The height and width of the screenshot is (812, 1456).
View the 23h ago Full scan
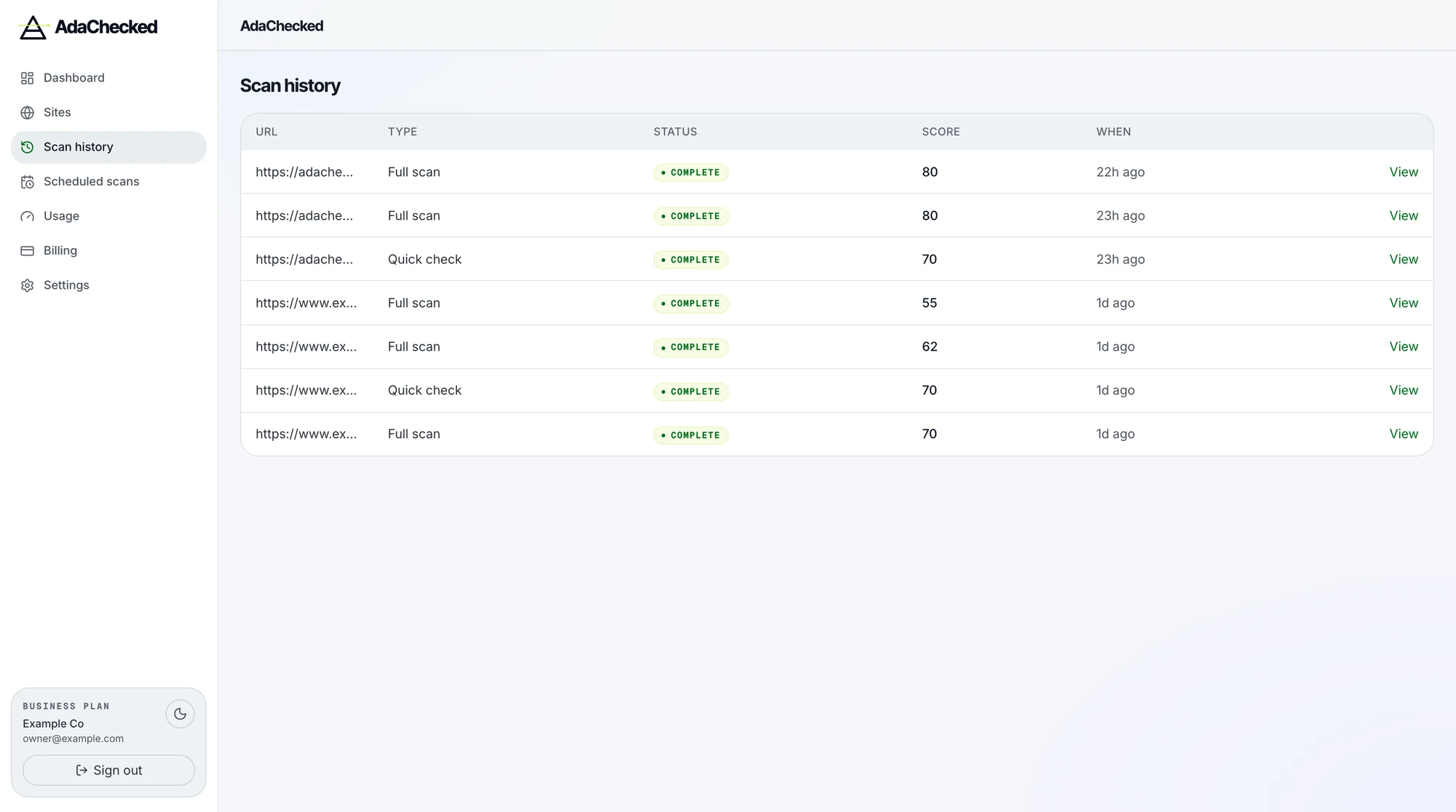[1404, 215]
